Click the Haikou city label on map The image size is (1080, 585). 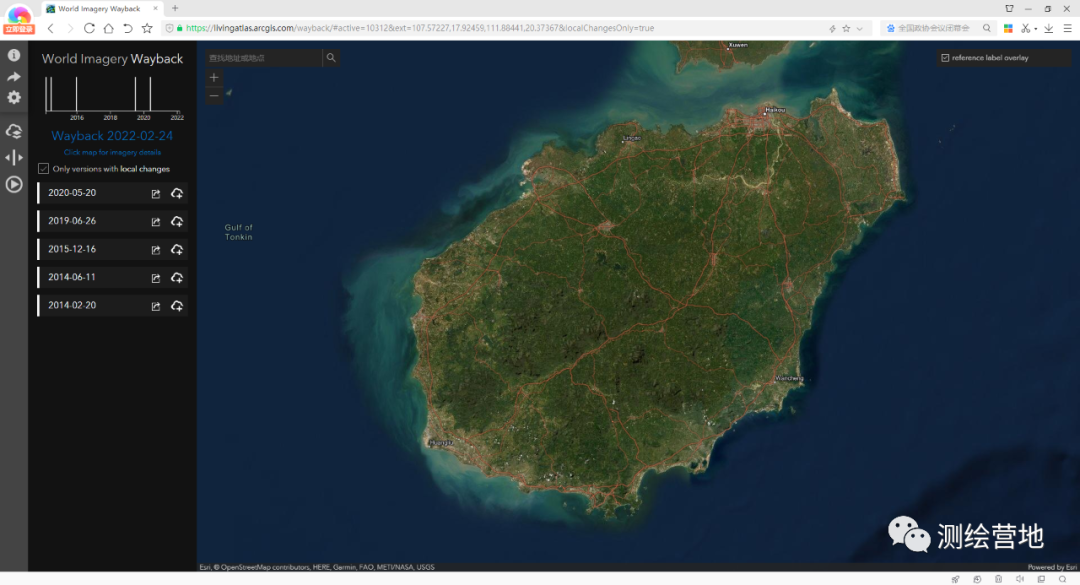point(775,110)
